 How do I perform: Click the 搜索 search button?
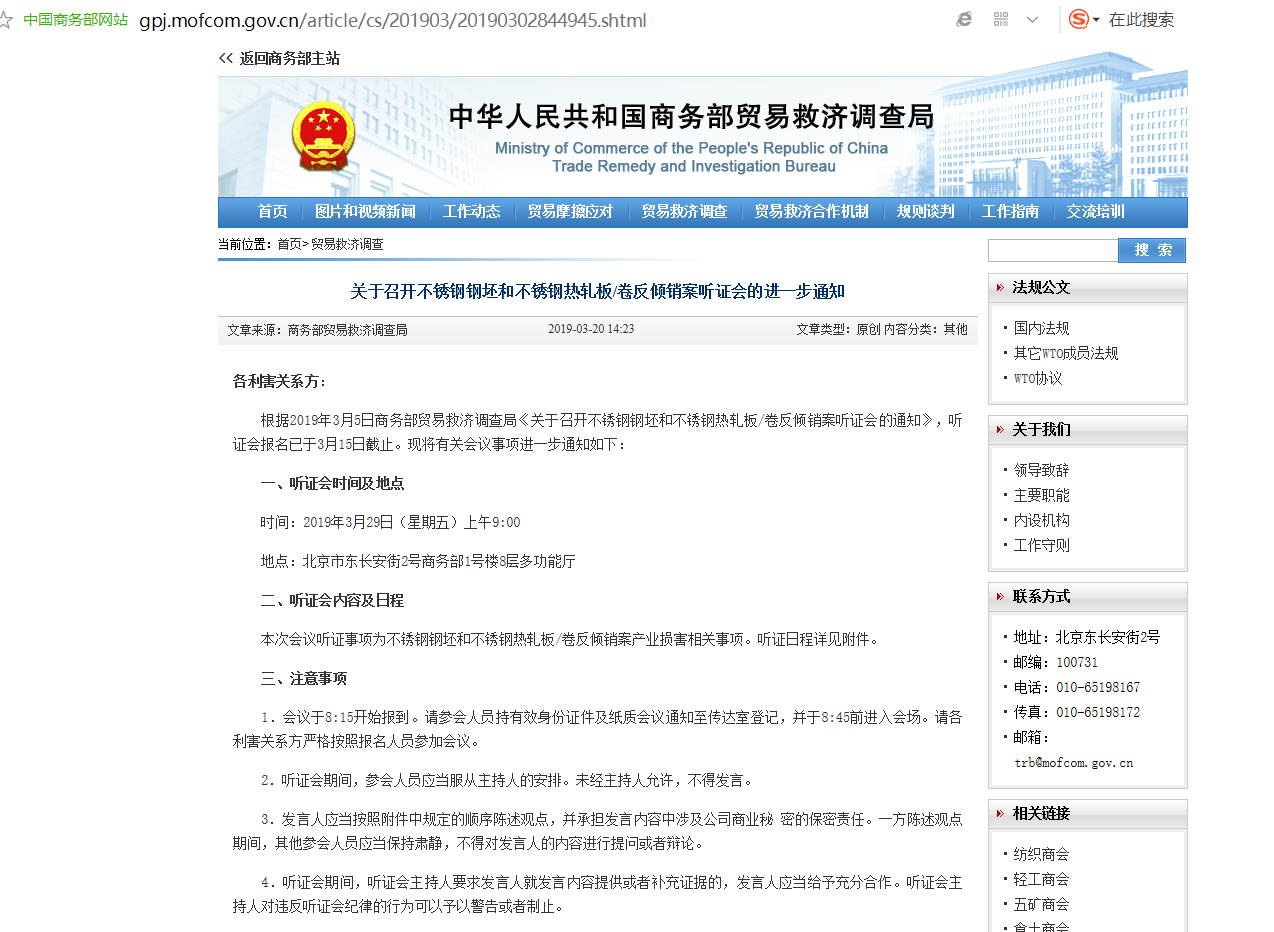1152,250
